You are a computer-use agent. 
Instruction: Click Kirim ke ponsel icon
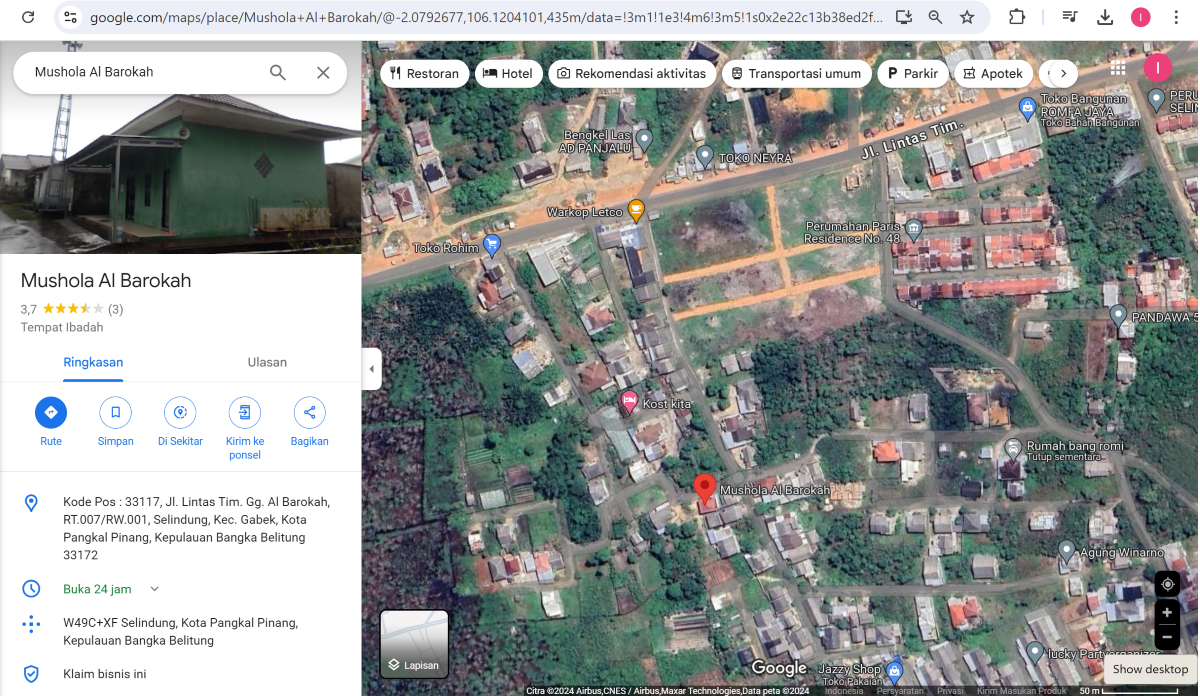click(244, 412)
